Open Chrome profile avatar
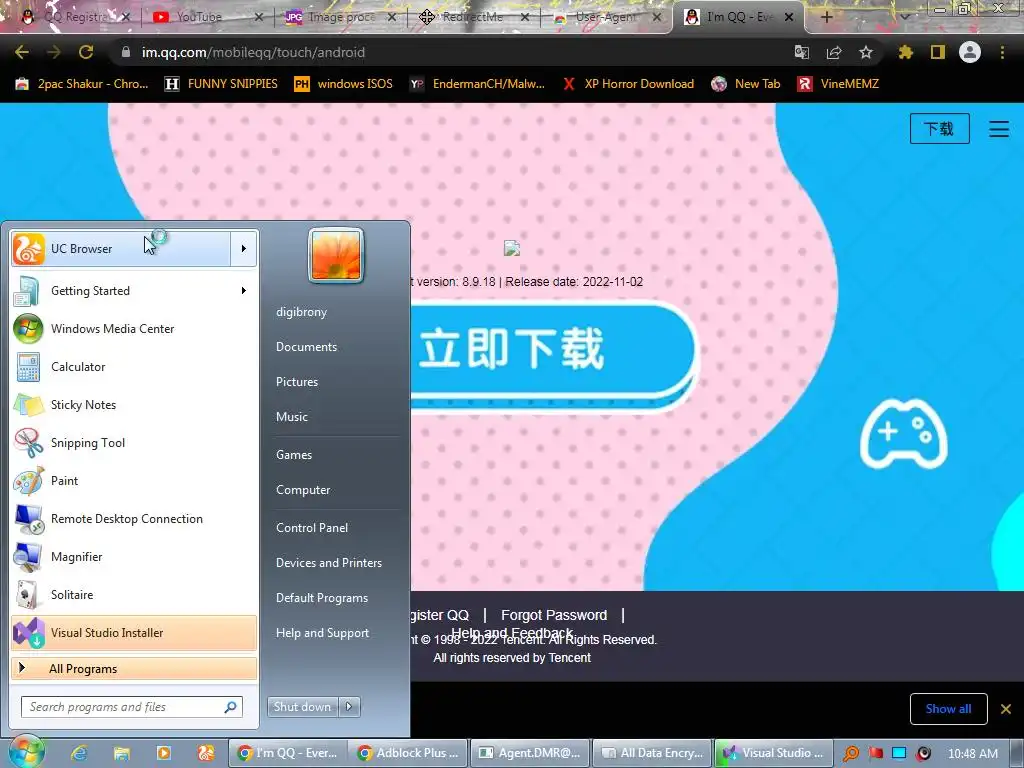Screen dimensions: 1024x768 tap(970, 52)
